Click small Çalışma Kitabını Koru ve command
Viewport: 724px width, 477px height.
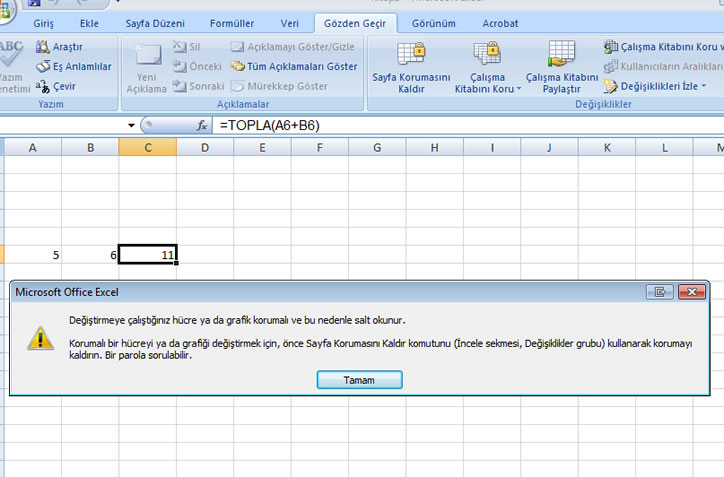pyautogui.click(x=664, y=47)
